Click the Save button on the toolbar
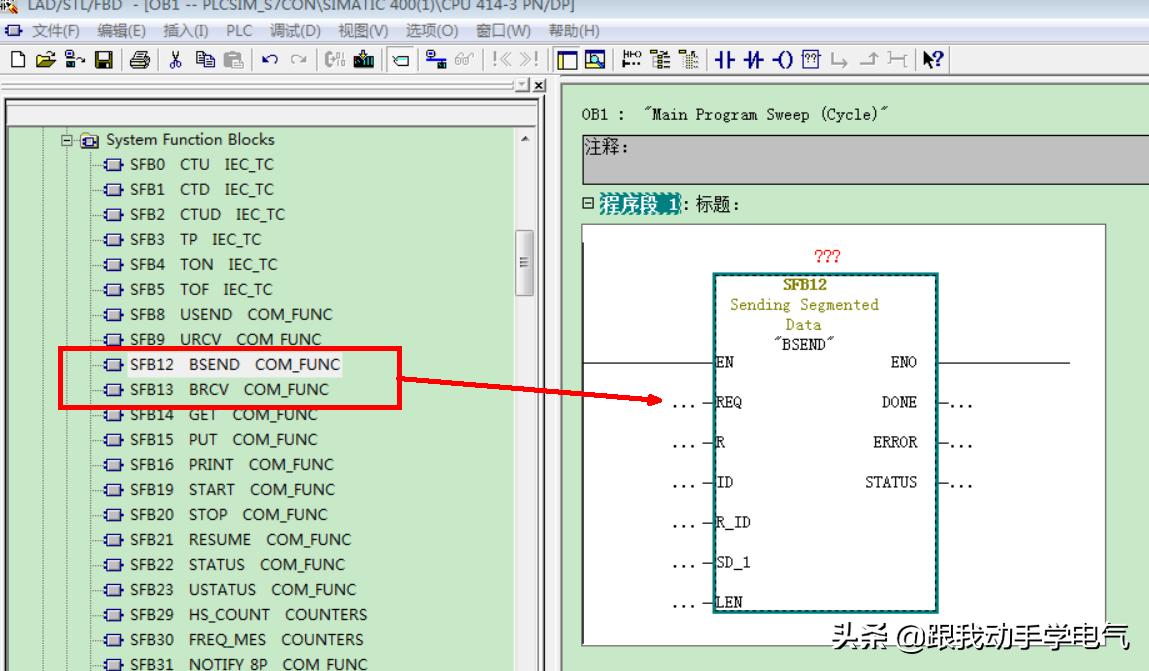1149x671 pixels. [105, 62]
